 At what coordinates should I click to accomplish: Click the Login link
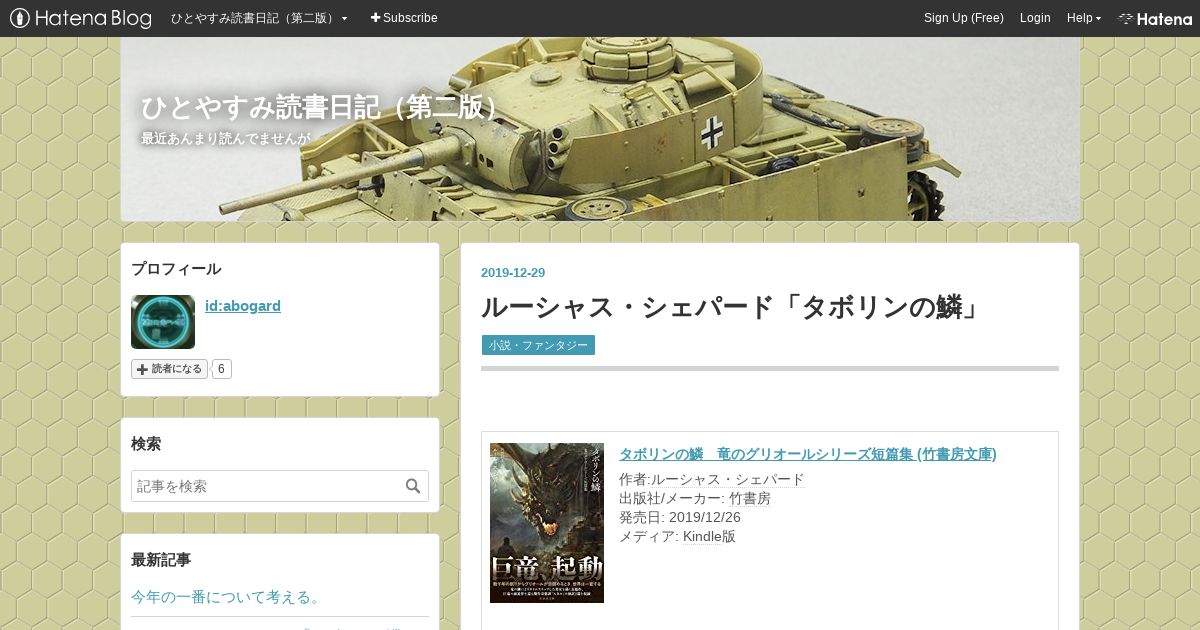(x=1035, y=18)
